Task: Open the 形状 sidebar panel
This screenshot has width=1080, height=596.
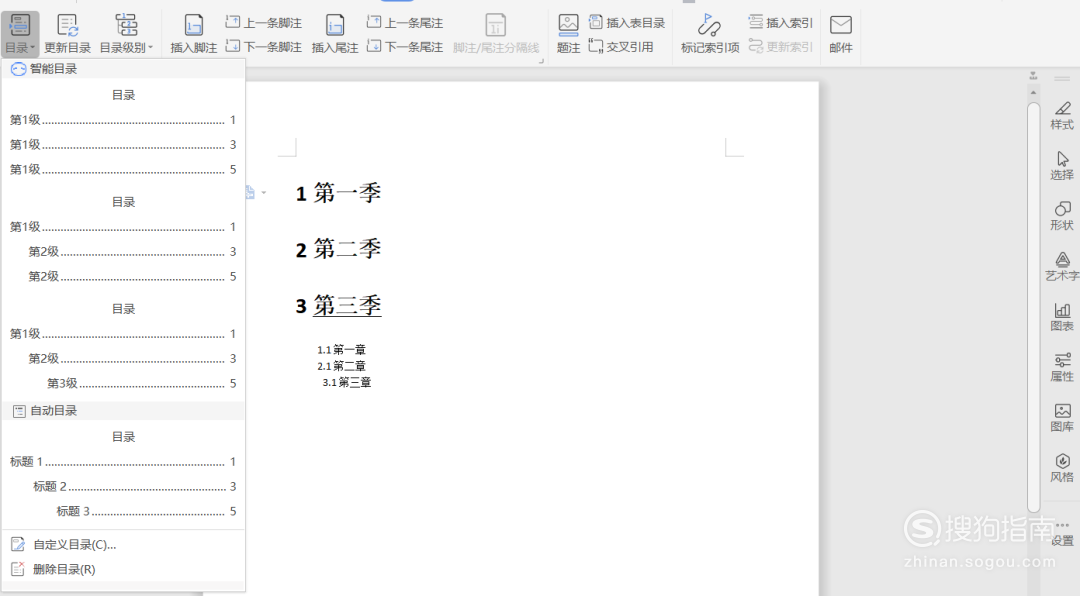Action: click(1062, 216)
